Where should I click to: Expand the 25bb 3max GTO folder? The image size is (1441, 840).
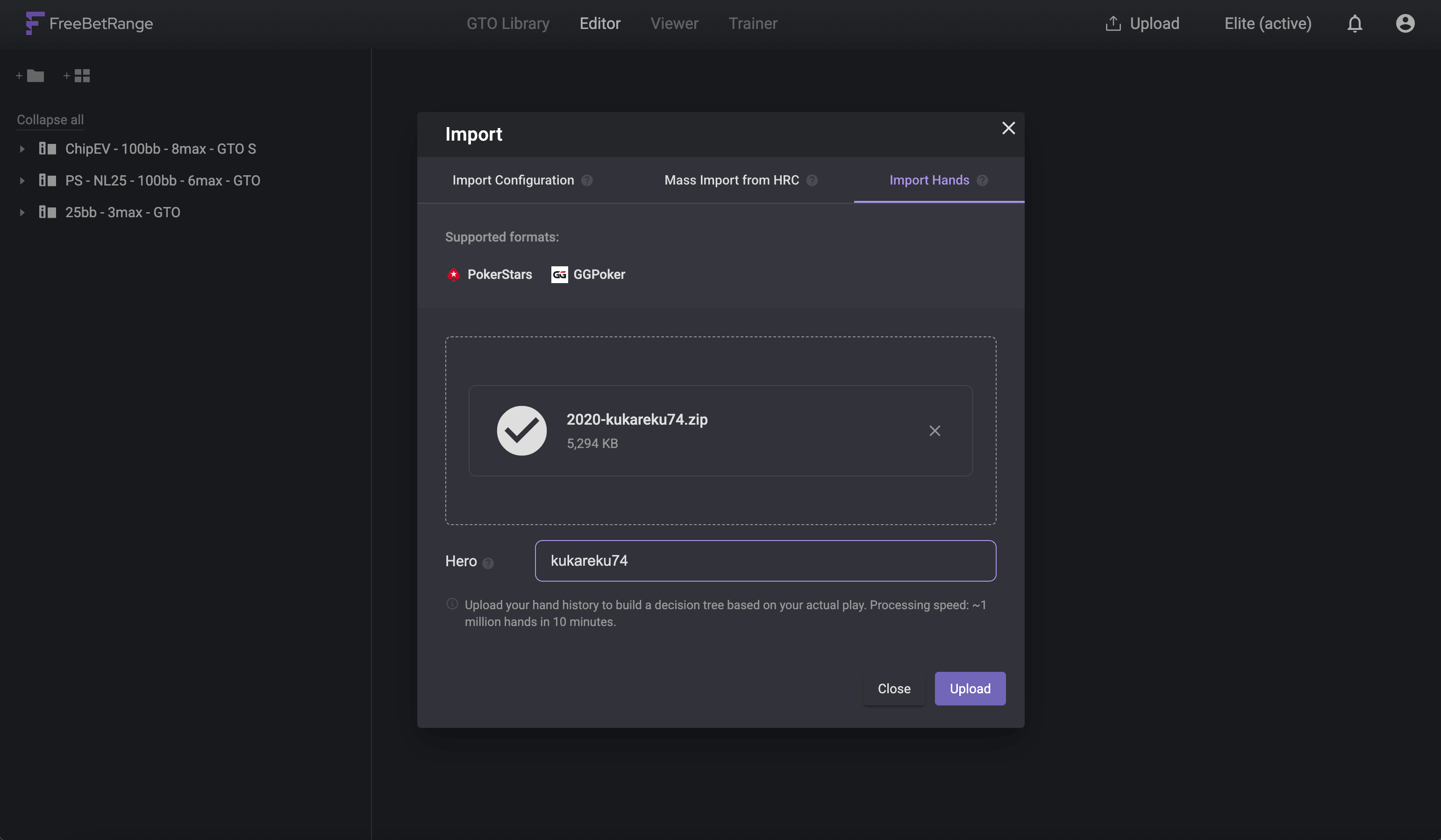tap(22, 212)
